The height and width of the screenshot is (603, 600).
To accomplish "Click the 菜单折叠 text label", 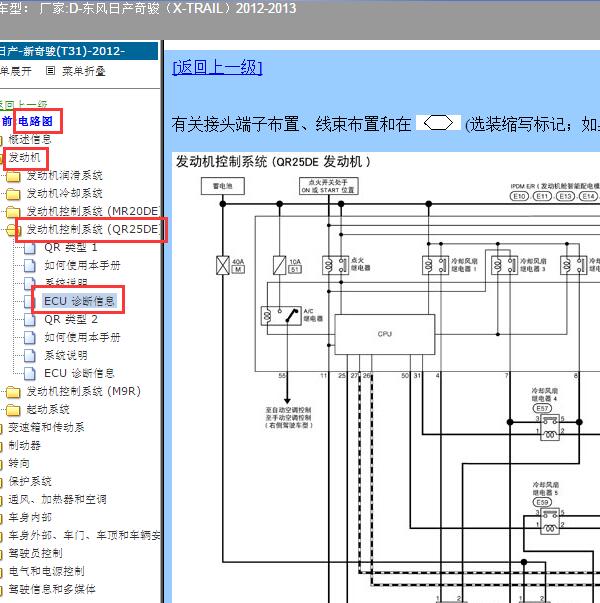I will (84, 71).
